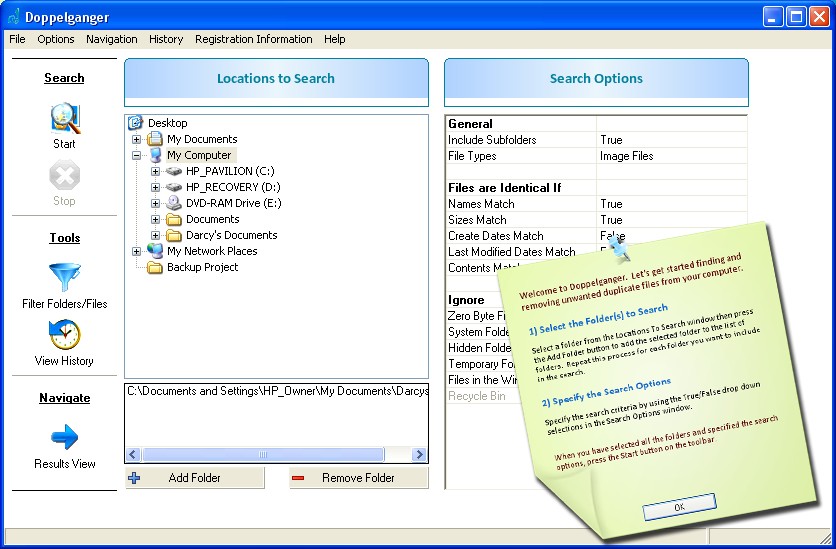Click the HP_PAVILION (C:) drive icon
The width and height of the screenshot is (836, 549).
(174, 171)
